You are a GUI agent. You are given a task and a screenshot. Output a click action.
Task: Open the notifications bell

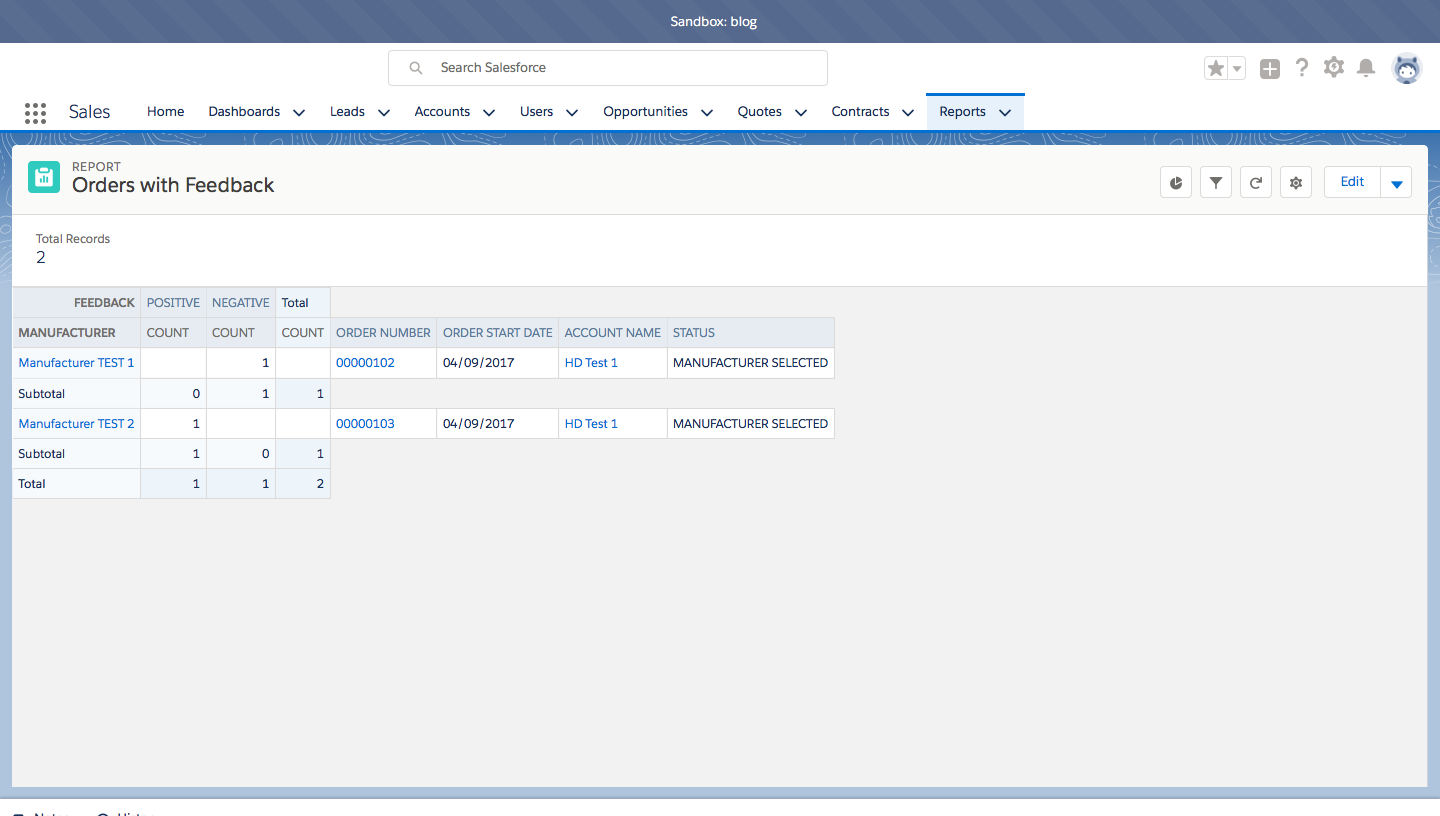point(1365,68)
